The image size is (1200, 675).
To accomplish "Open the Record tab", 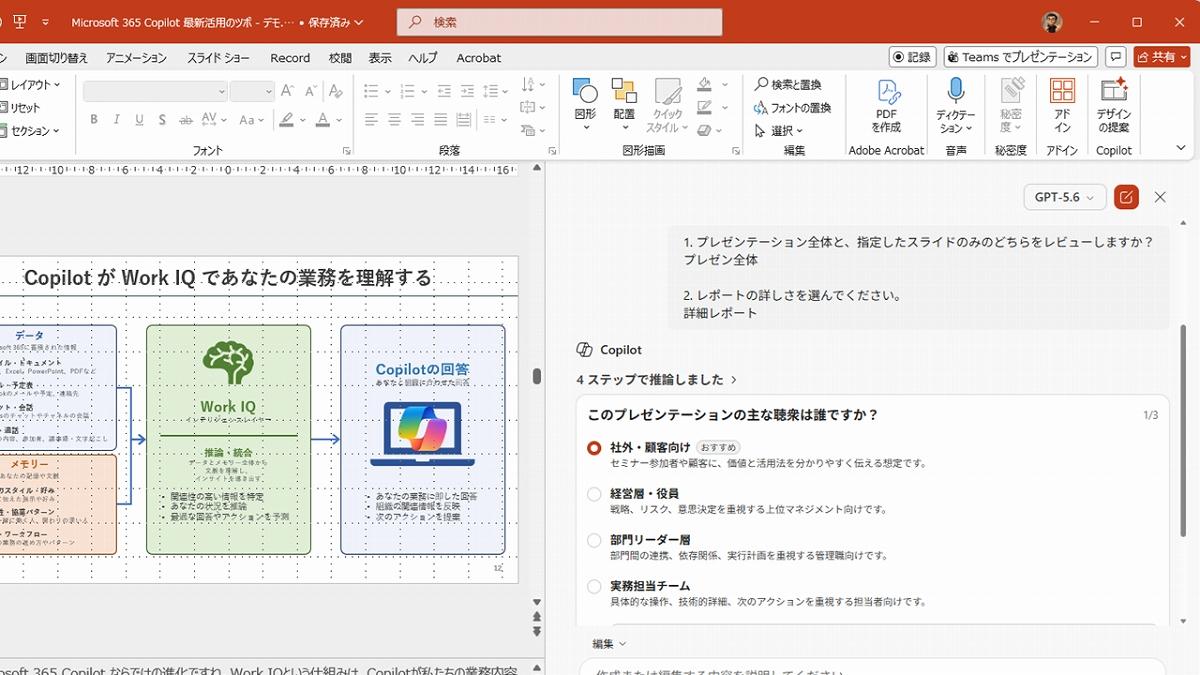I will coord(290,58).
